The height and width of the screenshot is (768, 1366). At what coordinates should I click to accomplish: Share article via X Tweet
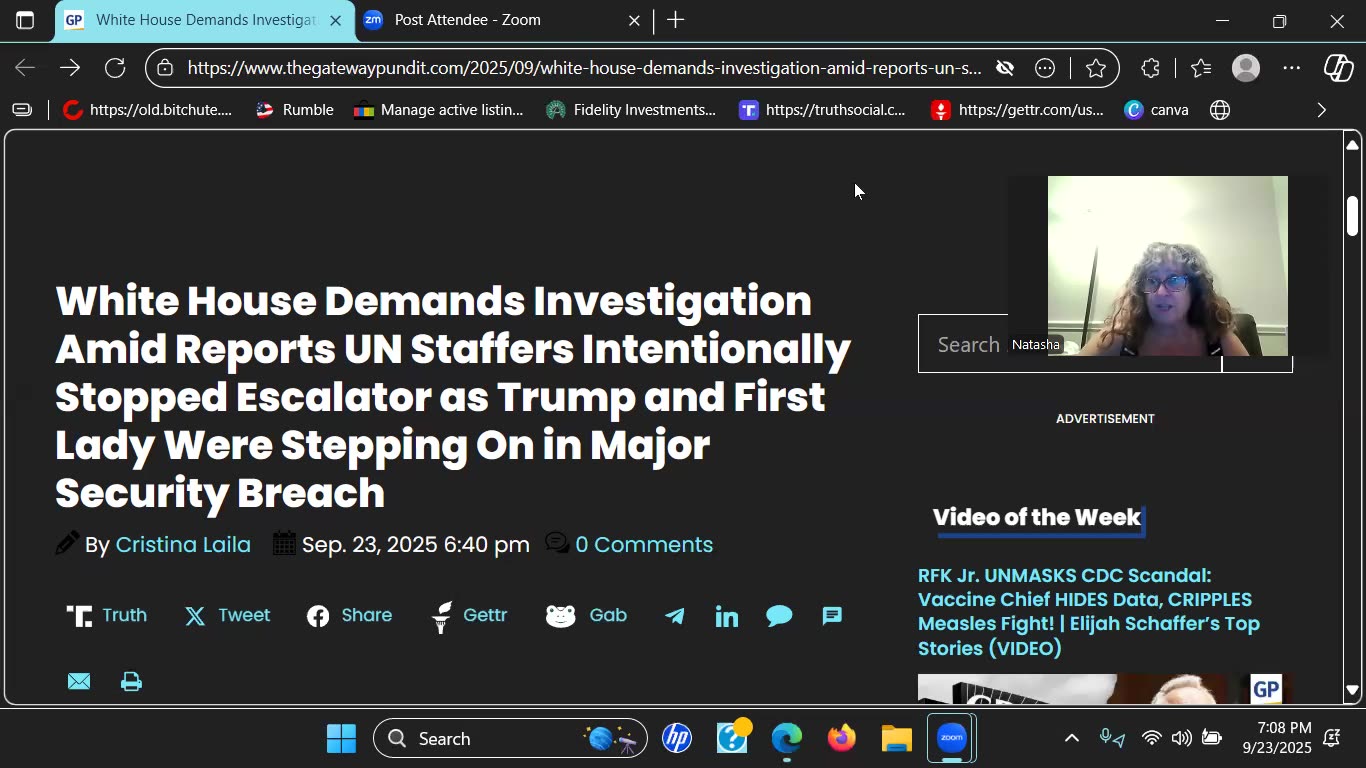(x=227, y=616)
